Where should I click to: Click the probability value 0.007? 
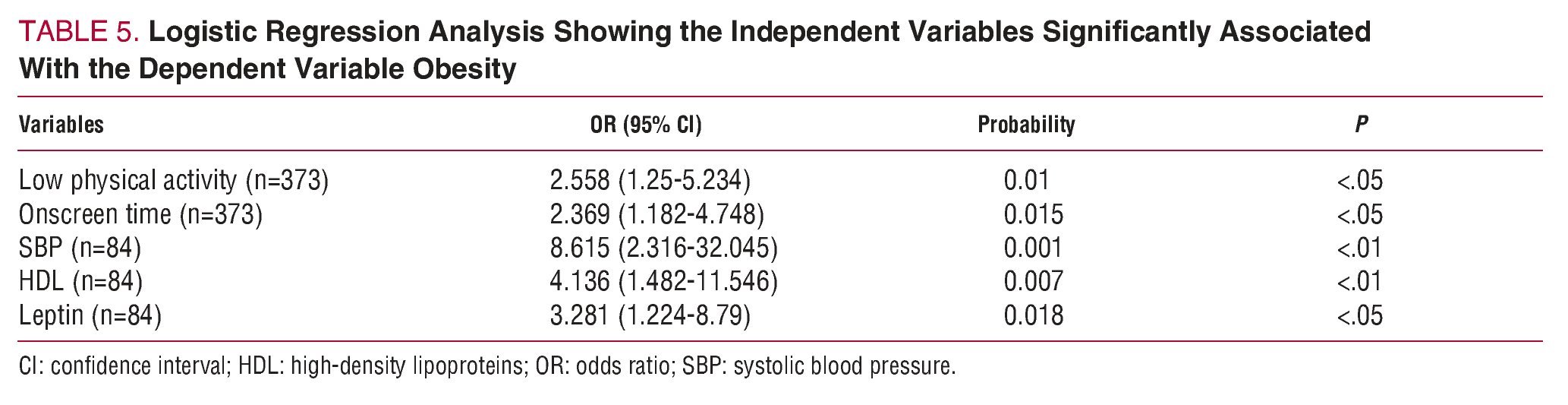[1033, 282]
